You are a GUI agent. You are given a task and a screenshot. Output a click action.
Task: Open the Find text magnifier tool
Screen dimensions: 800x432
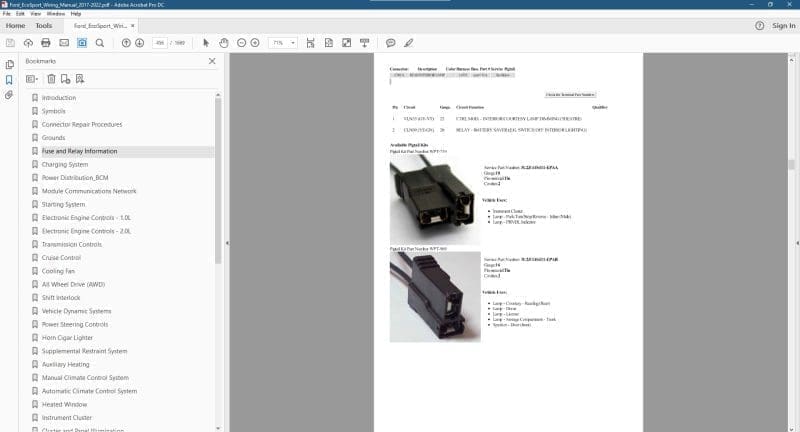(x=100, y=43)
